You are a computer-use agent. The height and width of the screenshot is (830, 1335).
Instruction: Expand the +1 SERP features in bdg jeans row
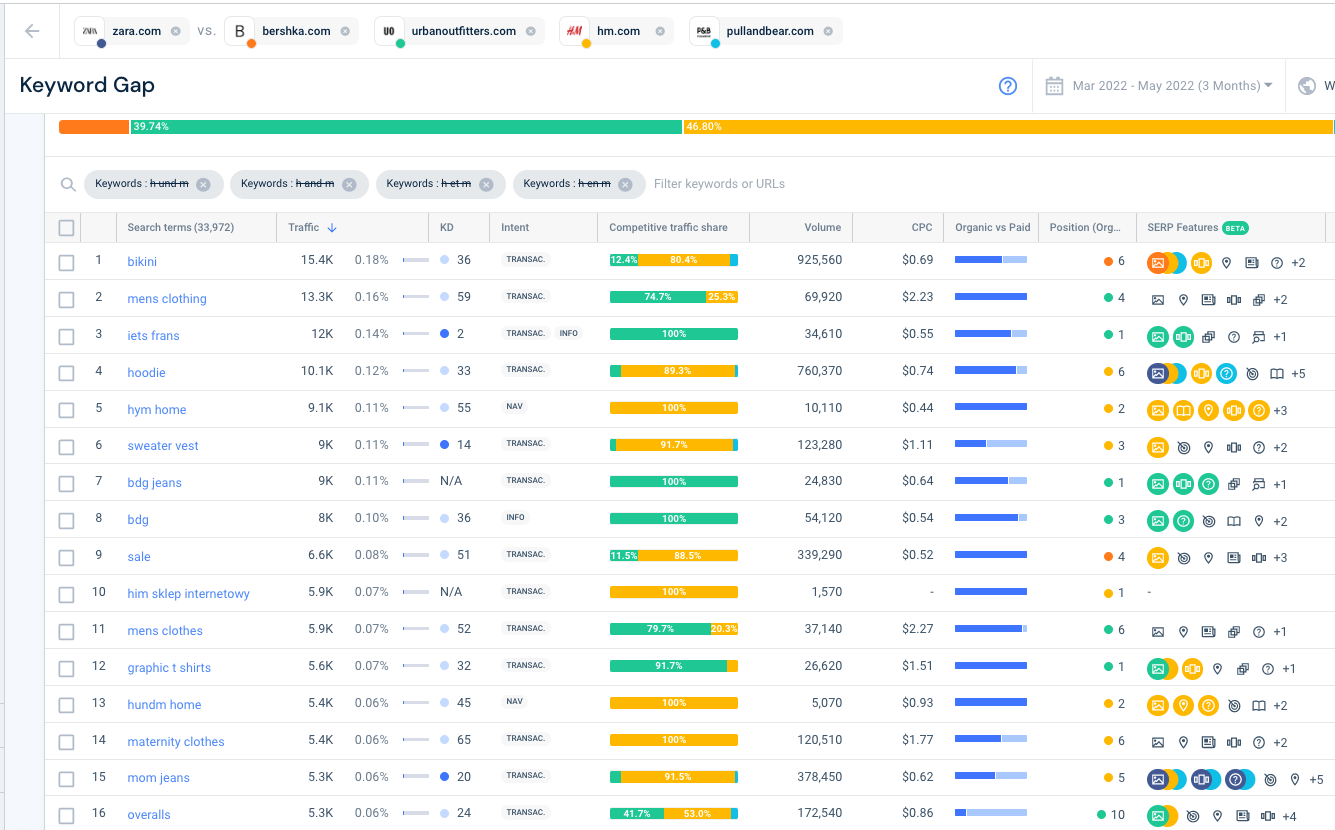tap(1280, 485)
